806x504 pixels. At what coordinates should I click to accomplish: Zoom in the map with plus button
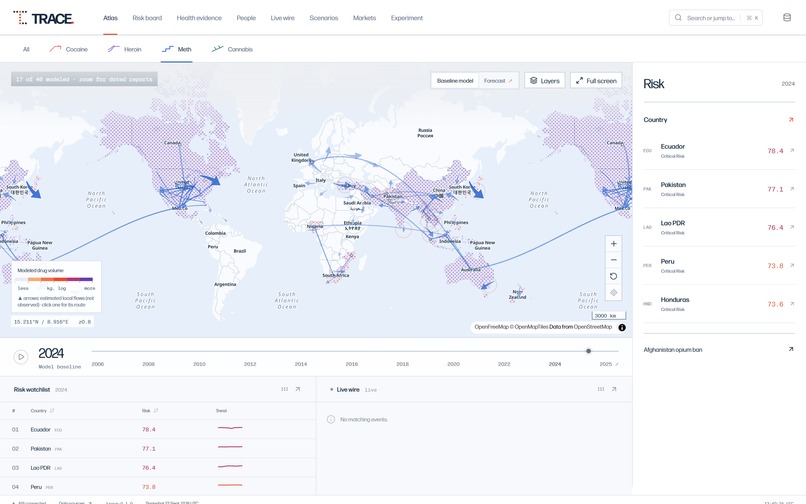click(613, 244)
